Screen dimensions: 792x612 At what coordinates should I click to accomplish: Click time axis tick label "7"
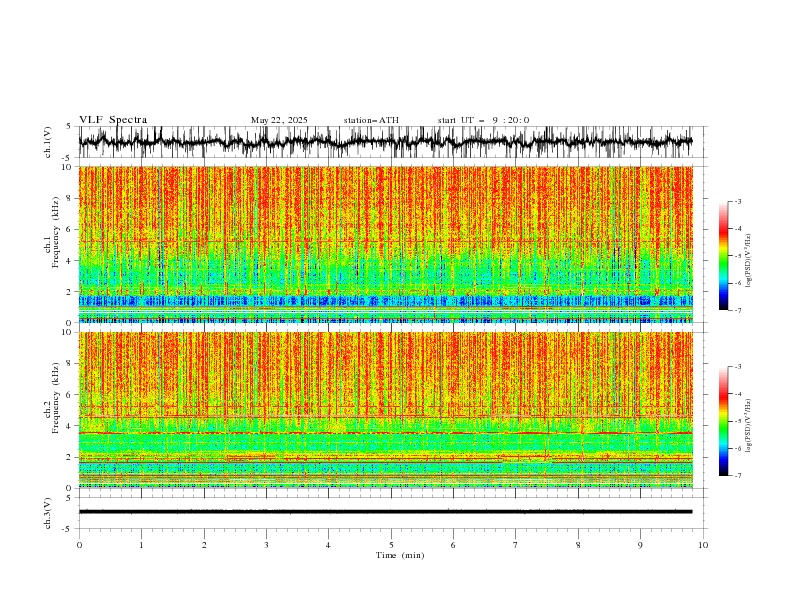(516, 545)
